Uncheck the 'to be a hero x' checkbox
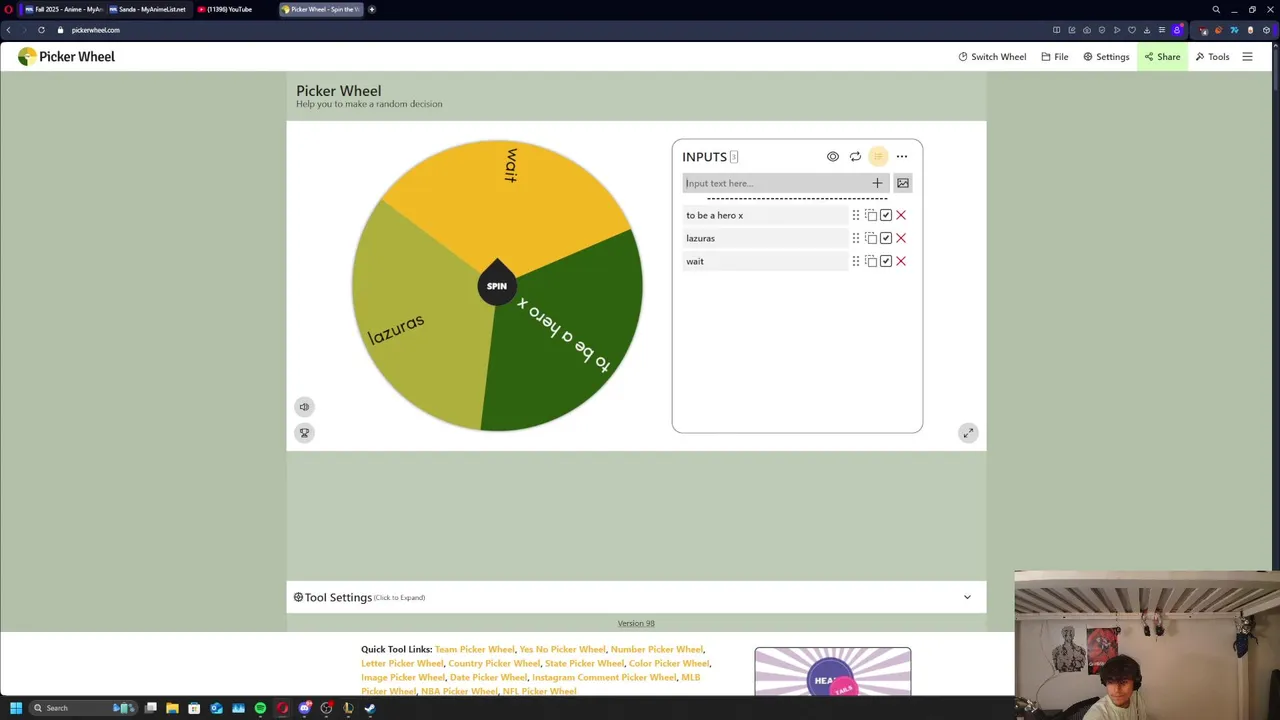This screenshot has width=1280, height=720. click(x=886, y=215)
